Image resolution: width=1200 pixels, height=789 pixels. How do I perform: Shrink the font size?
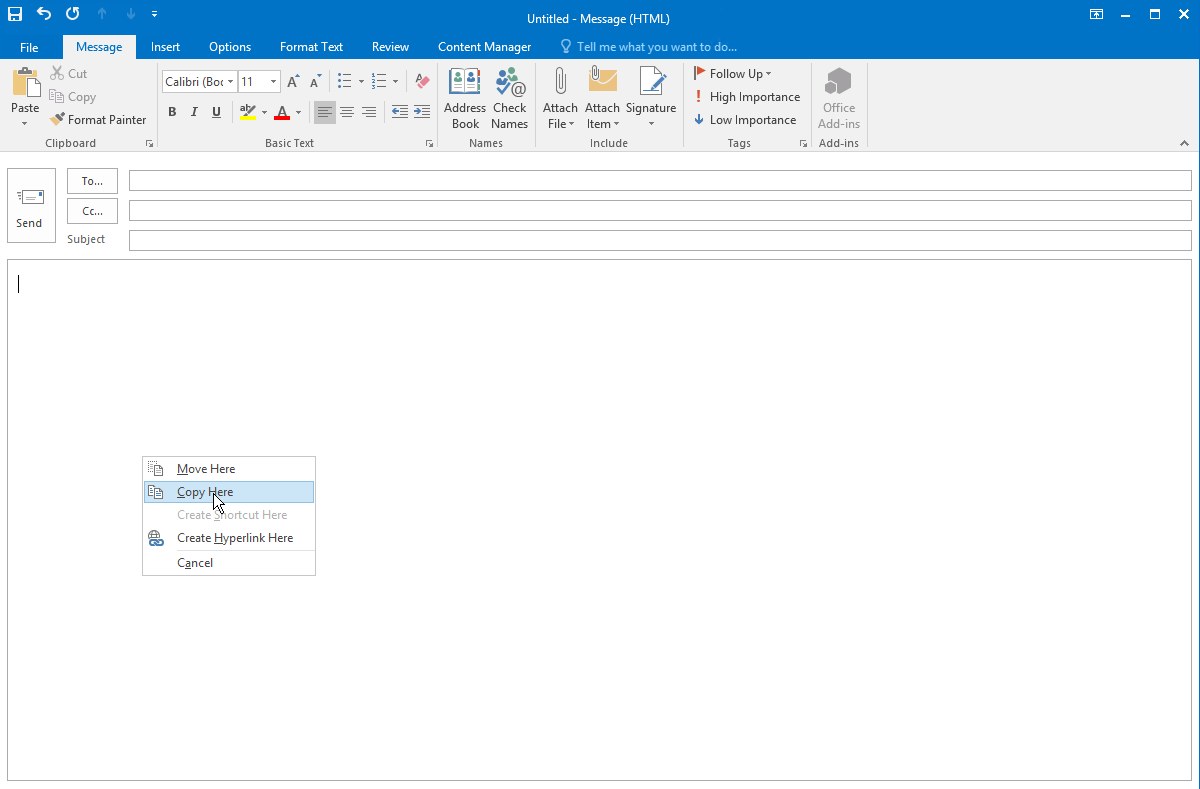pos(316,82)
